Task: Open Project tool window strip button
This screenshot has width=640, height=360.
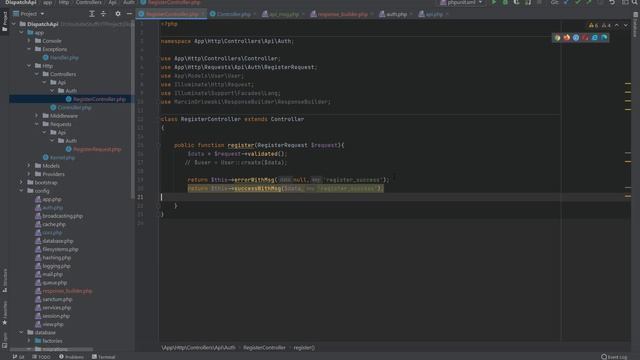Action: click(x=4, y=21)
